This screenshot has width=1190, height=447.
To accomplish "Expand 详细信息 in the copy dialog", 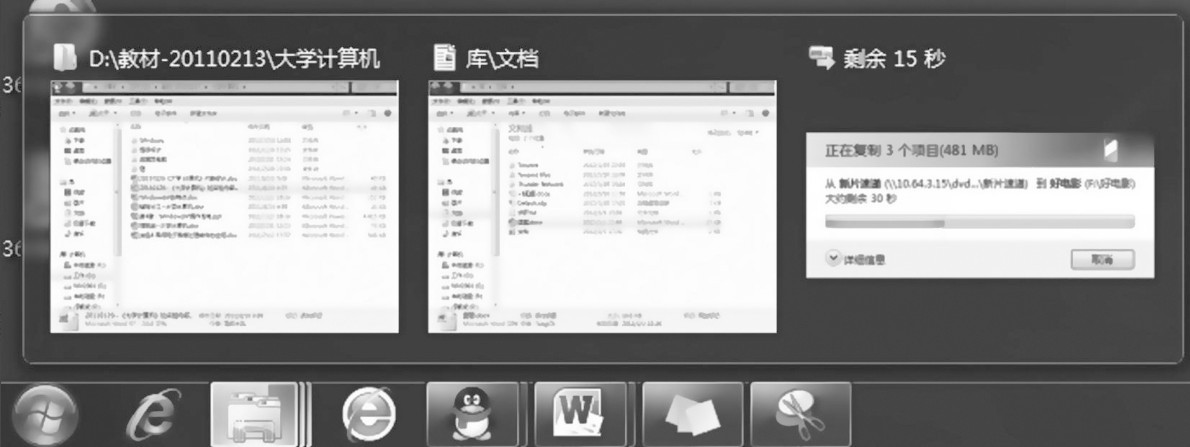I will coord(856,260).
